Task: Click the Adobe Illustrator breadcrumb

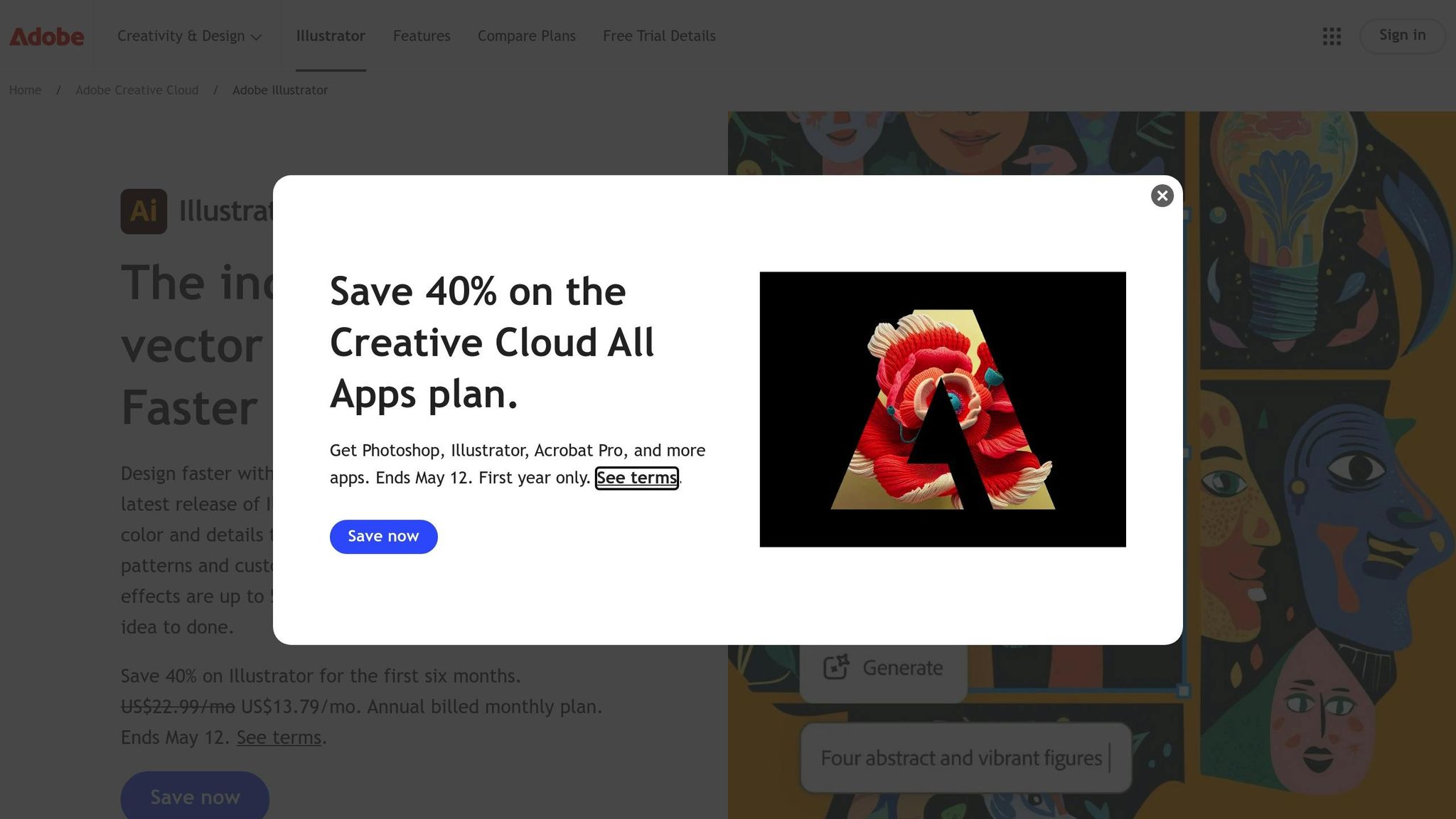Action: tap(280, 90)
